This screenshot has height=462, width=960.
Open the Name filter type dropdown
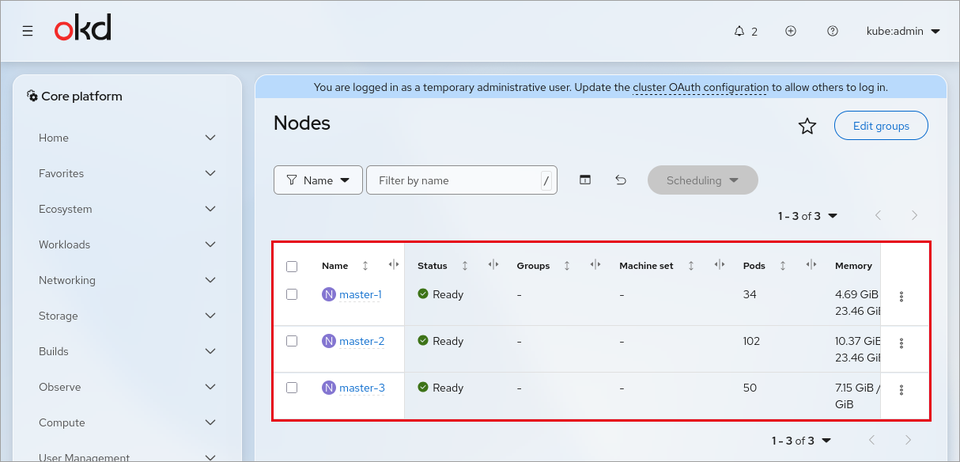[318, 180]
